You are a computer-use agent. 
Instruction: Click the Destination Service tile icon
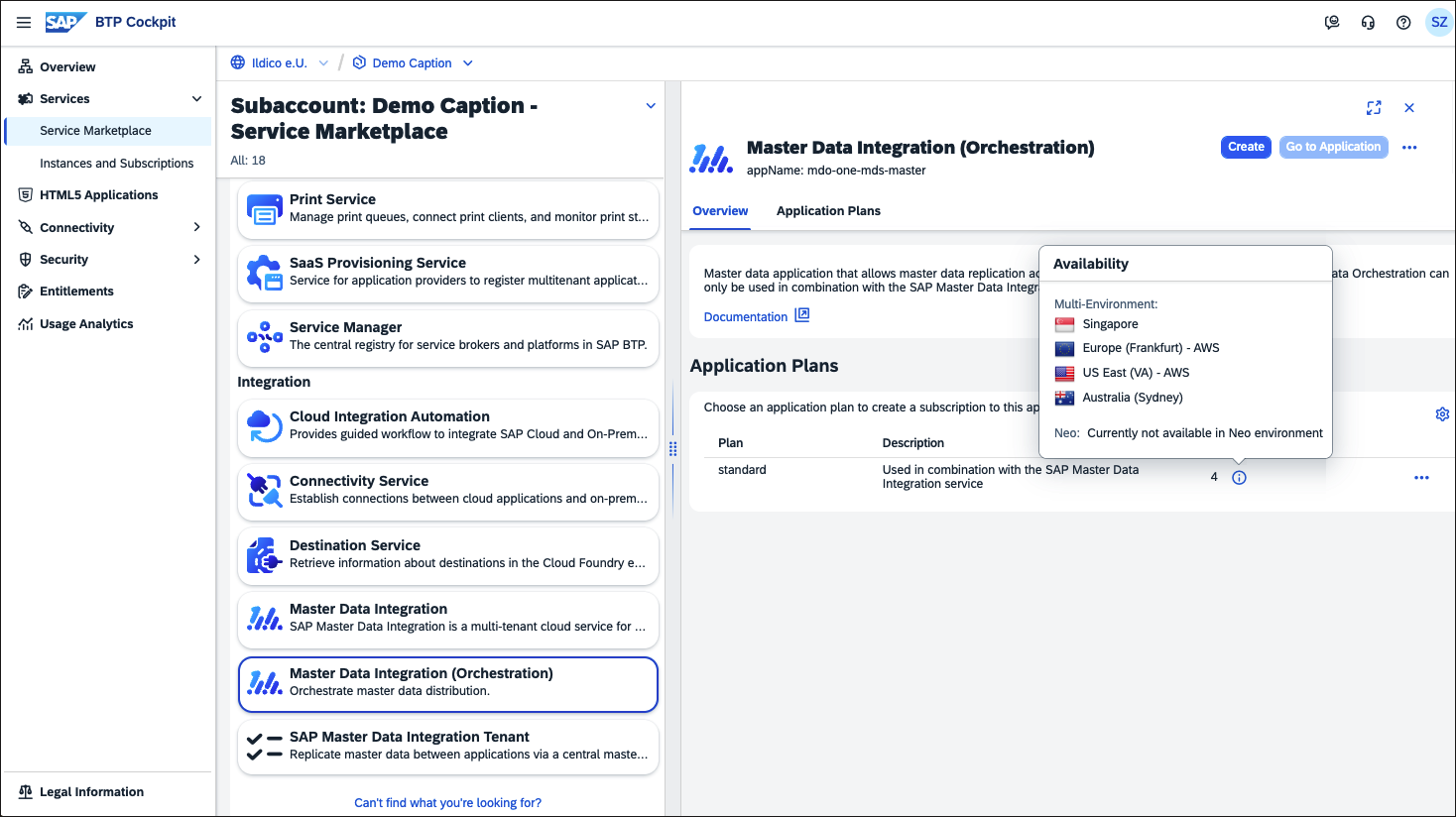tap(265, 555)
